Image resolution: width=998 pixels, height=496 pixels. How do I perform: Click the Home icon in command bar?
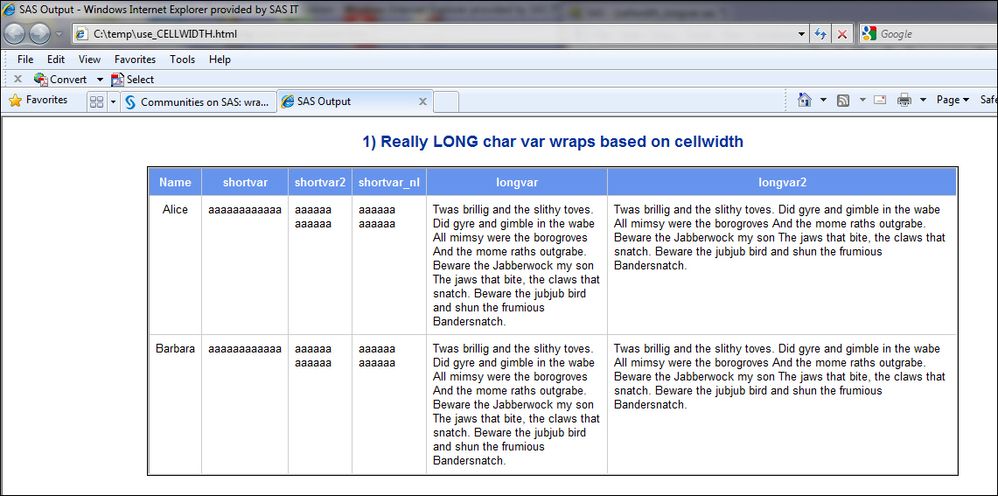point(804,100)
